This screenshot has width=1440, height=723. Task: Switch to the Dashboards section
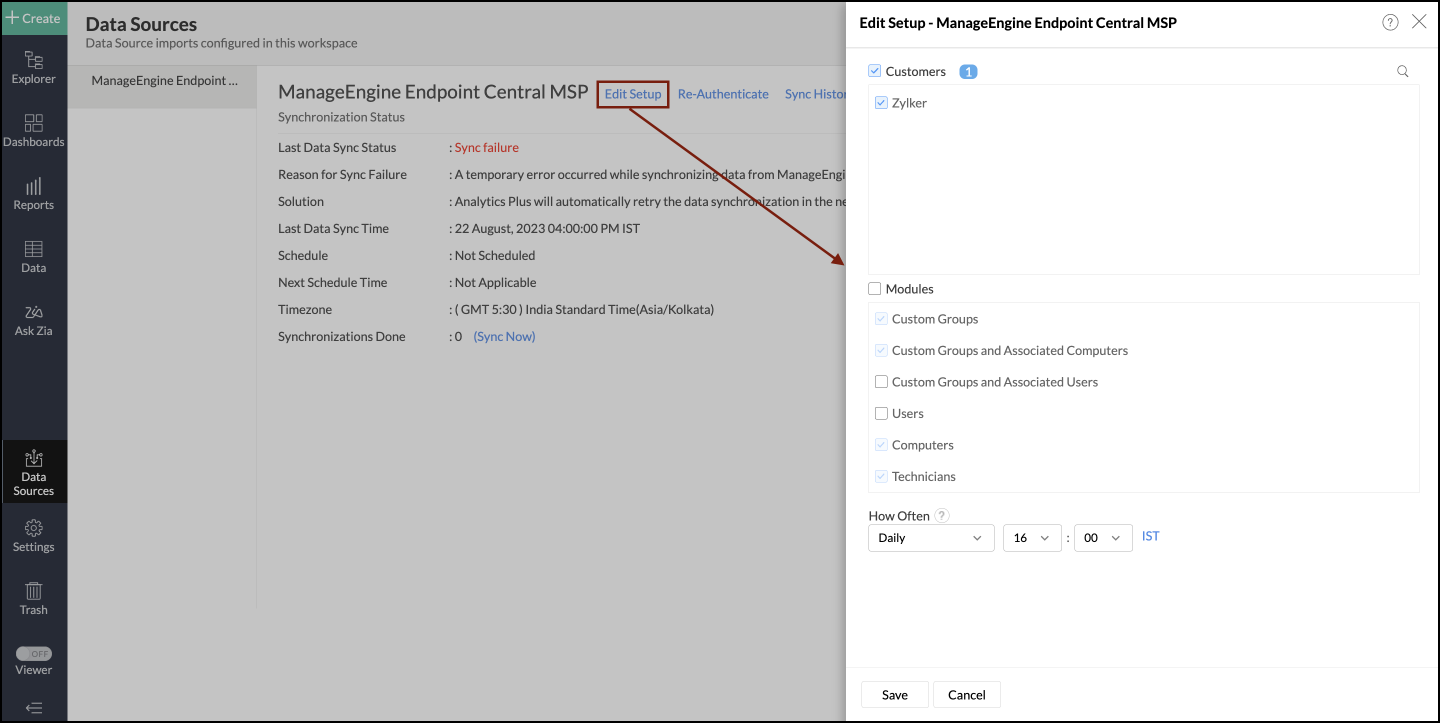34,130
